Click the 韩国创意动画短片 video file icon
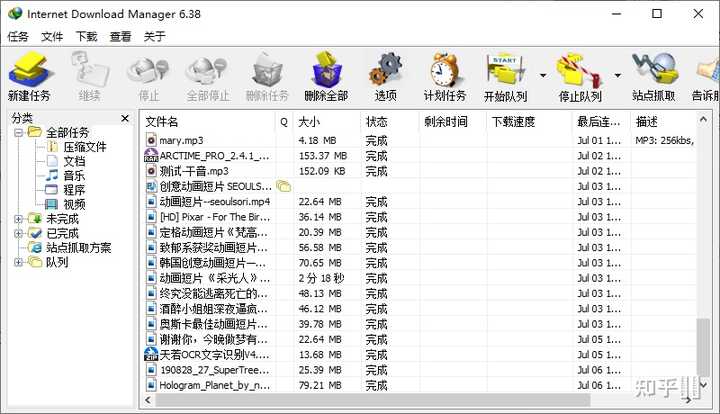Screen dimensions: 720x414 [151, 263]
